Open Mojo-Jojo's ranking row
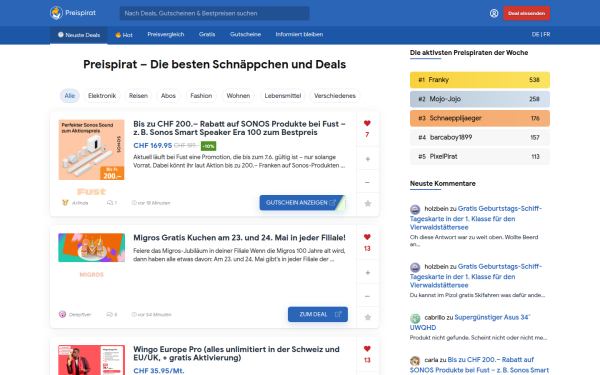 pyautogui.click(x=480, y=99)
